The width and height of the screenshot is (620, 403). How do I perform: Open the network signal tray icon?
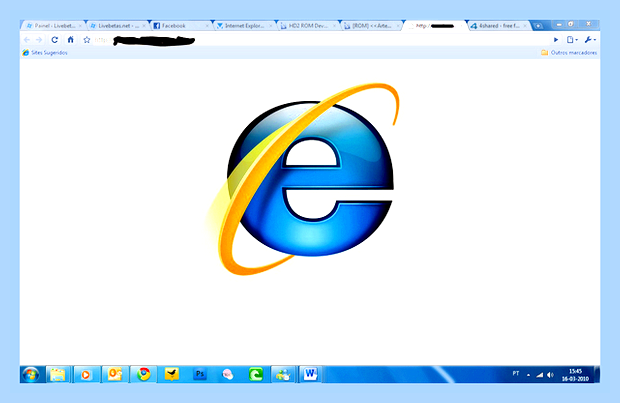(539, 375)
